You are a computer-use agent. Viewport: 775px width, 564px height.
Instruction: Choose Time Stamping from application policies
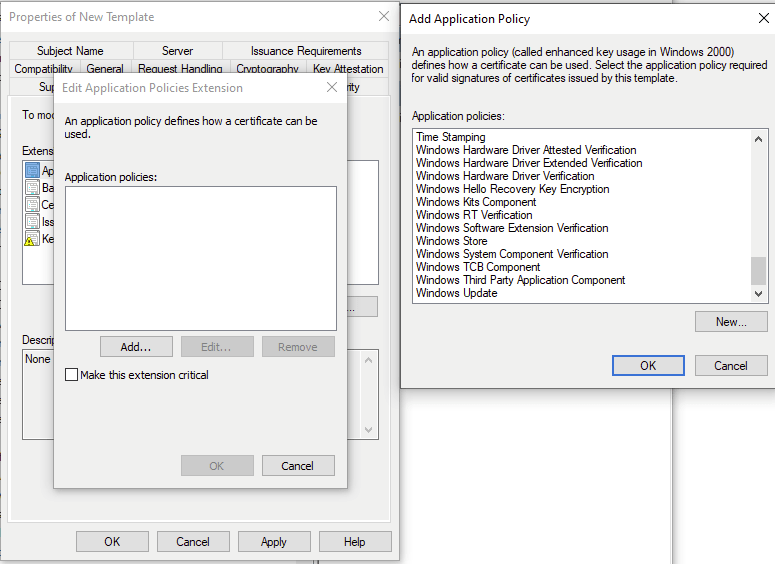click(450, 137)
